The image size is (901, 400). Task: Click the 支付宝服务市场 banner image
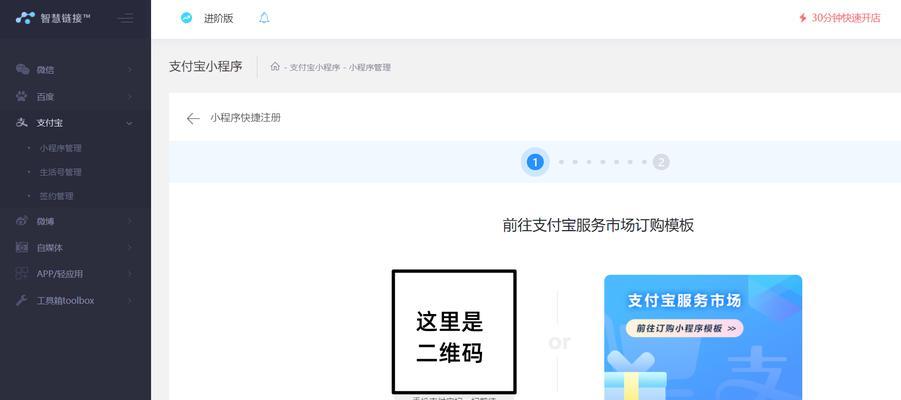703,337
